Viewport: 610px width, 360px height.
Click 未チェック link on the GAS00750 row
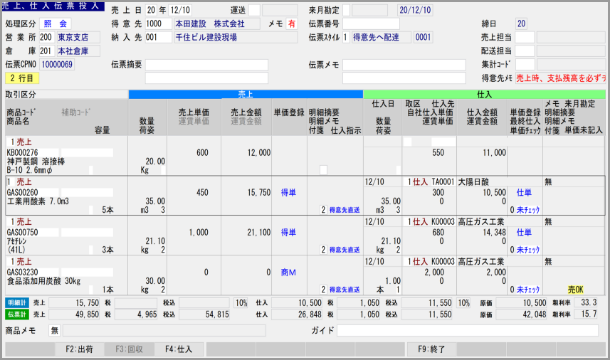(x=528, y=250)
